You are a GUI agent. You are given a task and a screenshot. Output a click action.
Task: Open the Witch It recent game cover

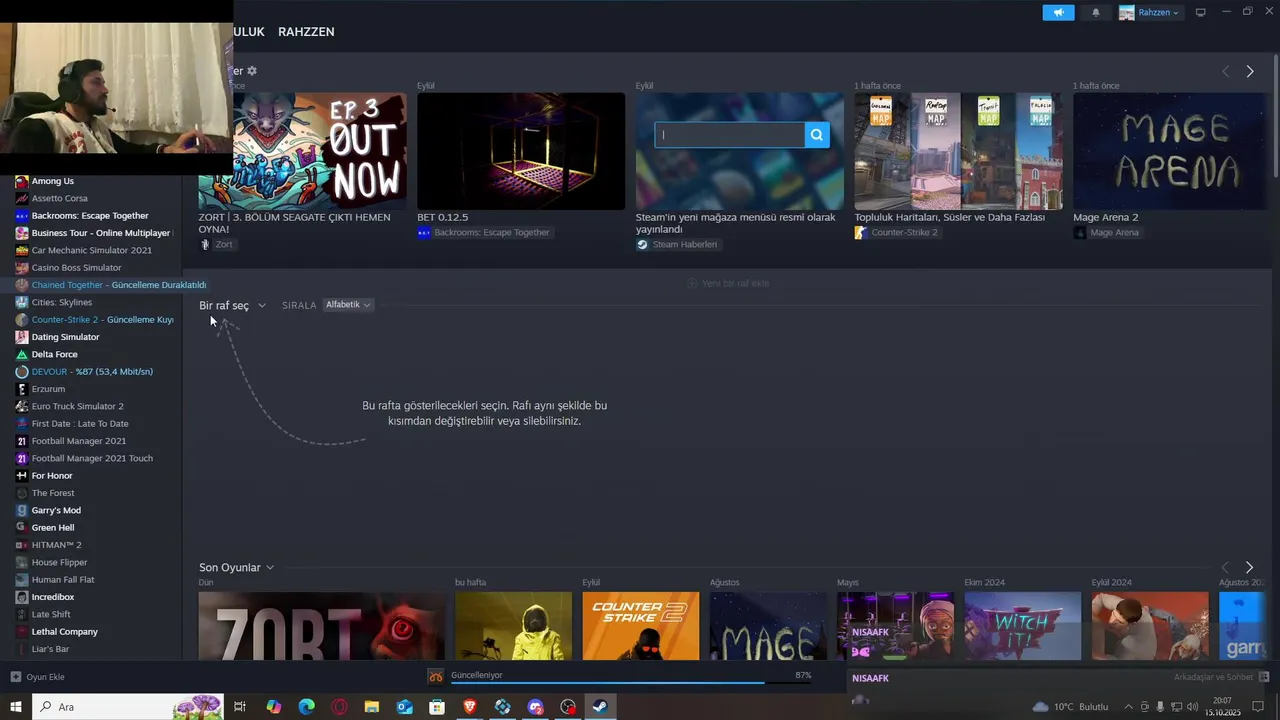(1022, 626)
